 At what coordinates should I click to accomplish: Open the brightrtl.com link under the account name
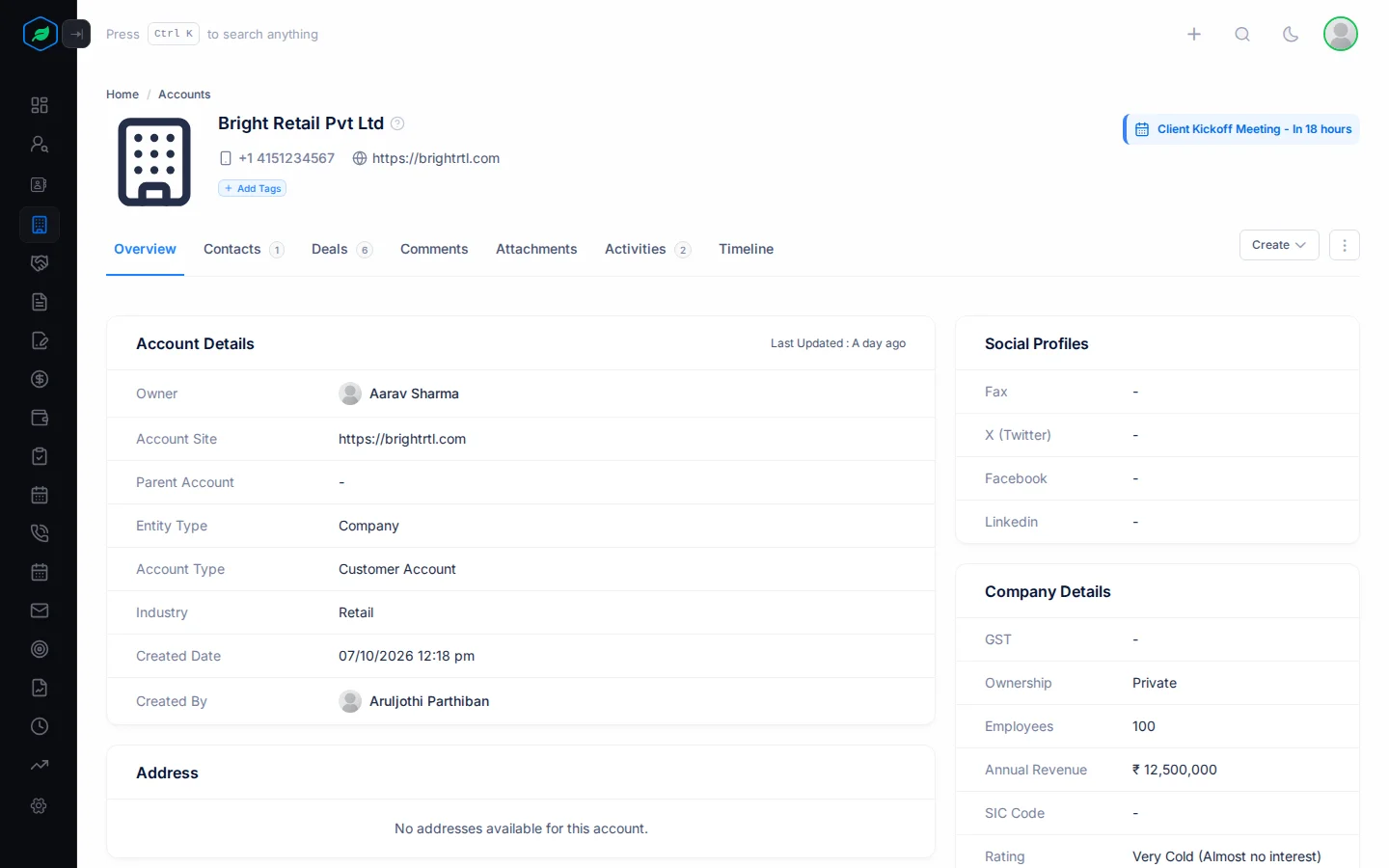click(x=436, y=158)
